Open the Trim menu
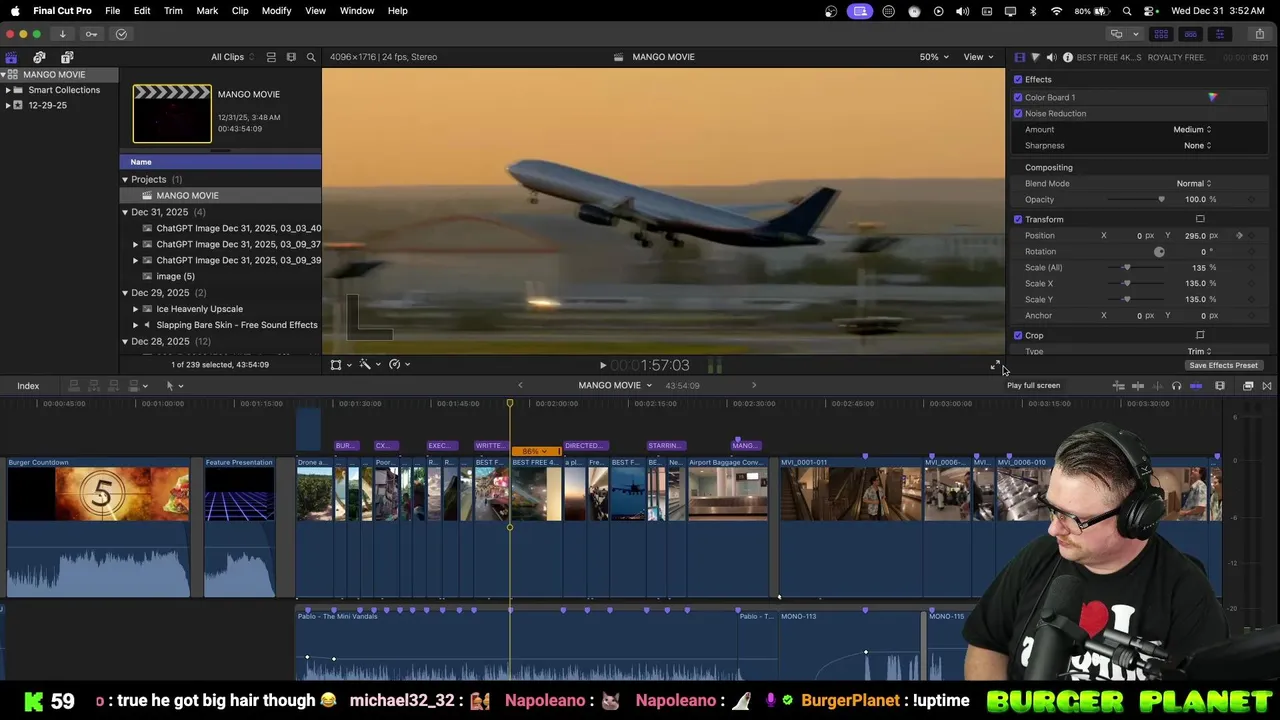 [173, 11]
